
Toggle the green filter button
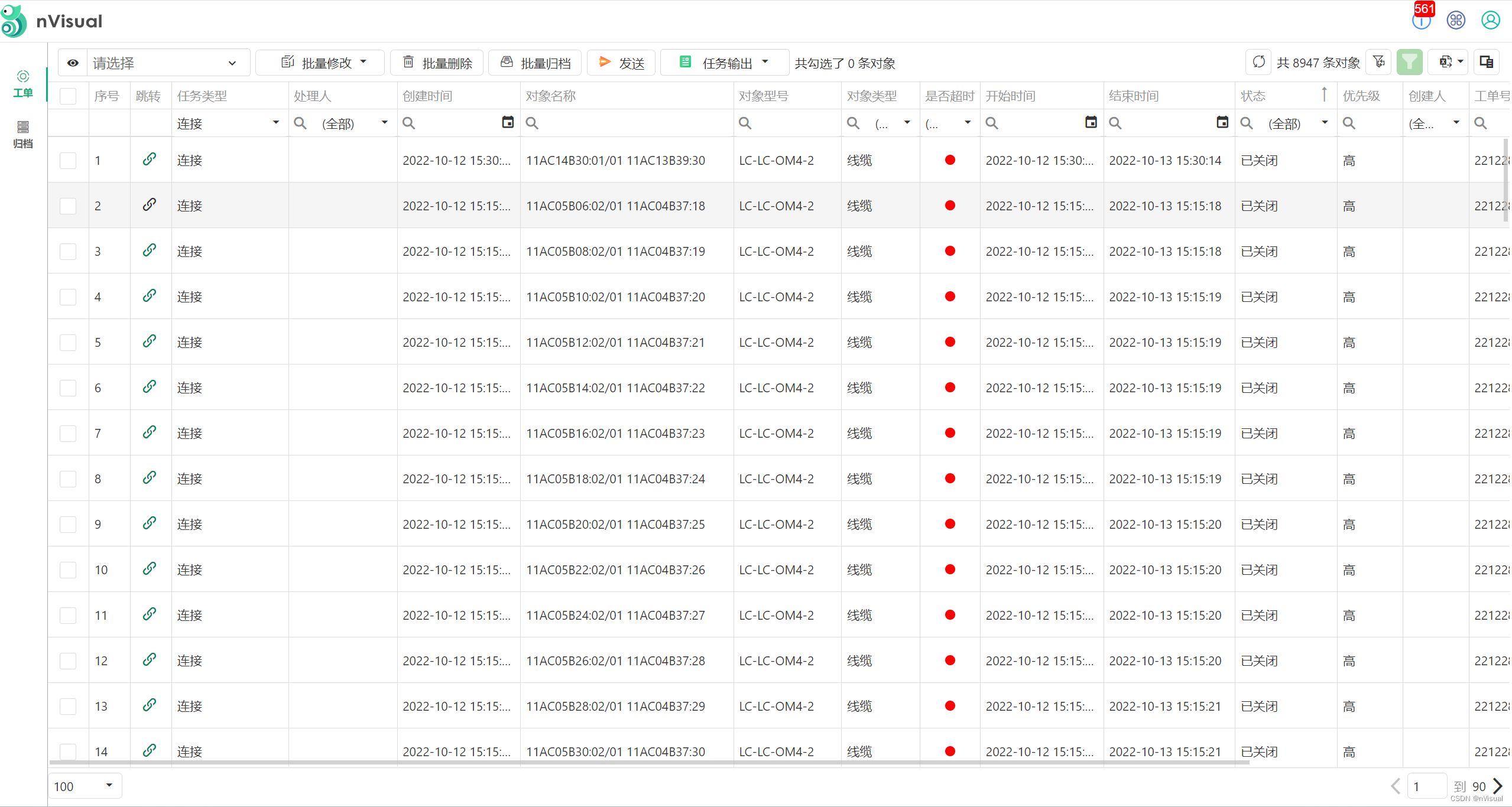pyautogui.click(x=1409, y=62)
